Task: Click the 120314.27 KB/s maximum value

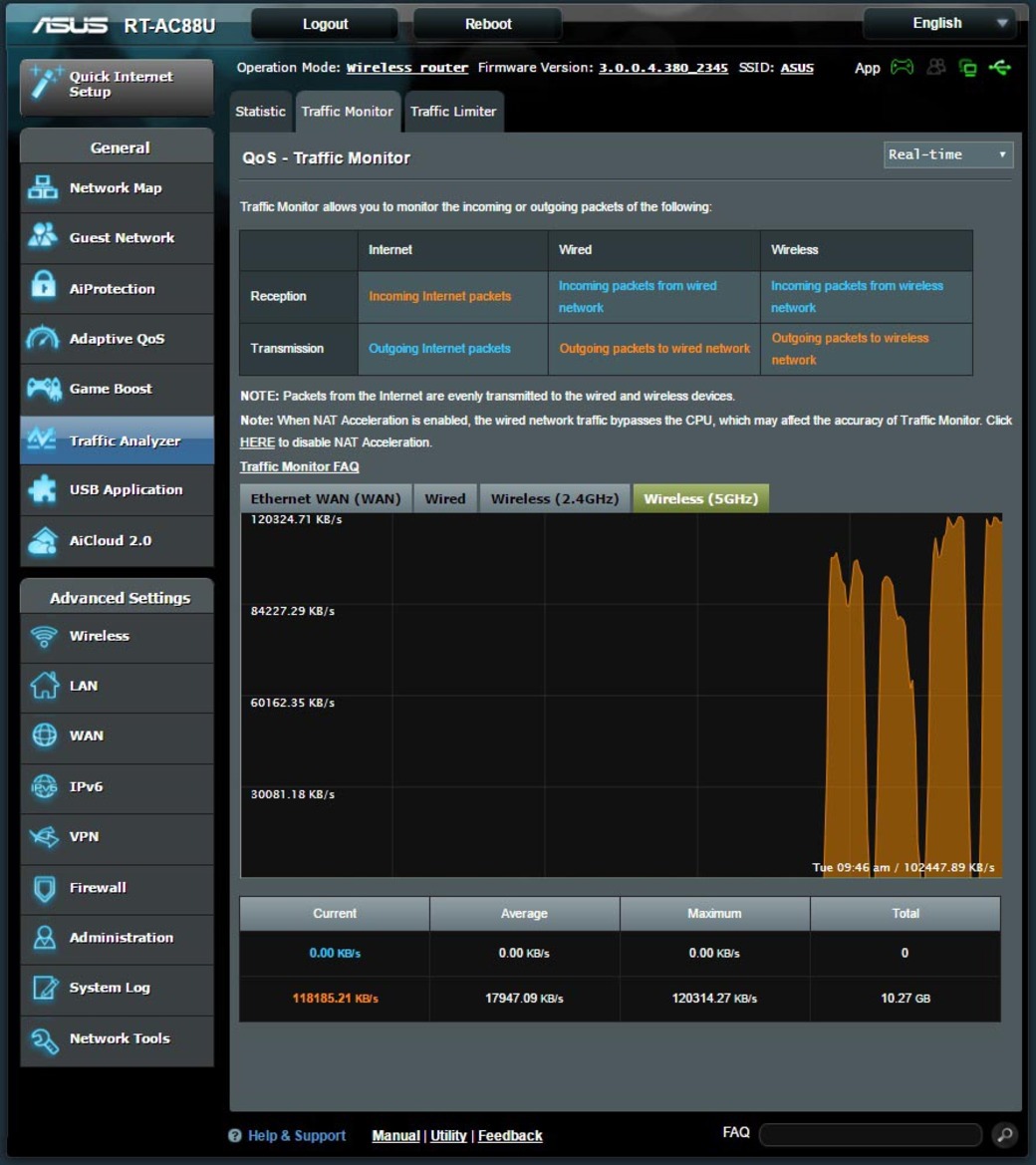Action: [x=714, y=998]
